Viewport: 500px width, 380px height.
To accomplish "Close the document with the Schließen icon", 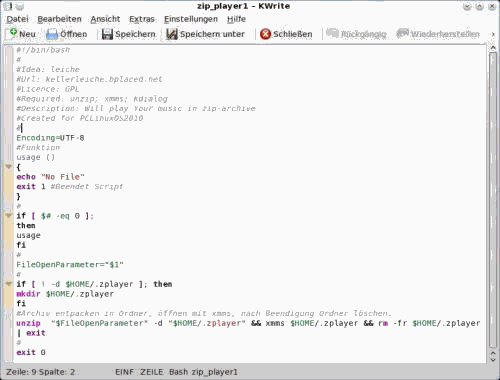I will (x=265, y=34).
